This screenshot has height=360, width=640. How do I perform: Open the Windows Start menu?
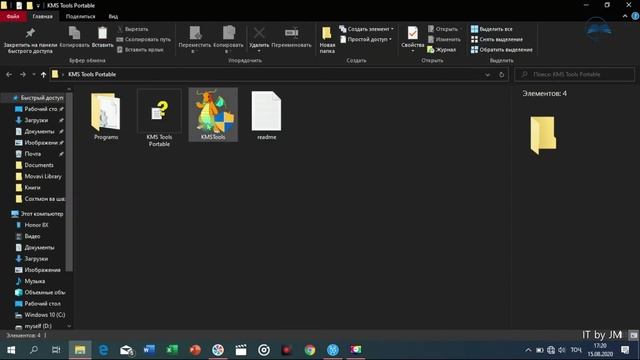click(x=11, y=350)
